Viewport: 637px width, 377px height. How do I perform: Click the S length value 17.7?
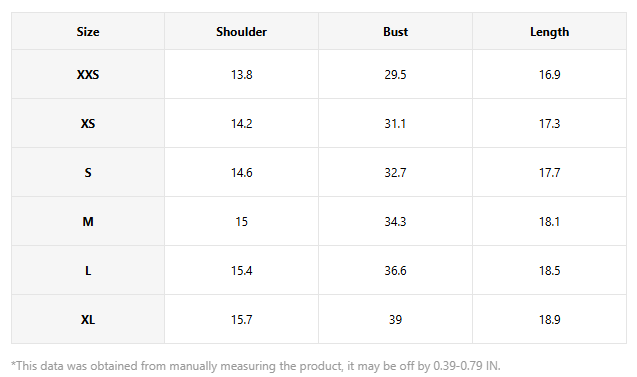click(549, 173)
